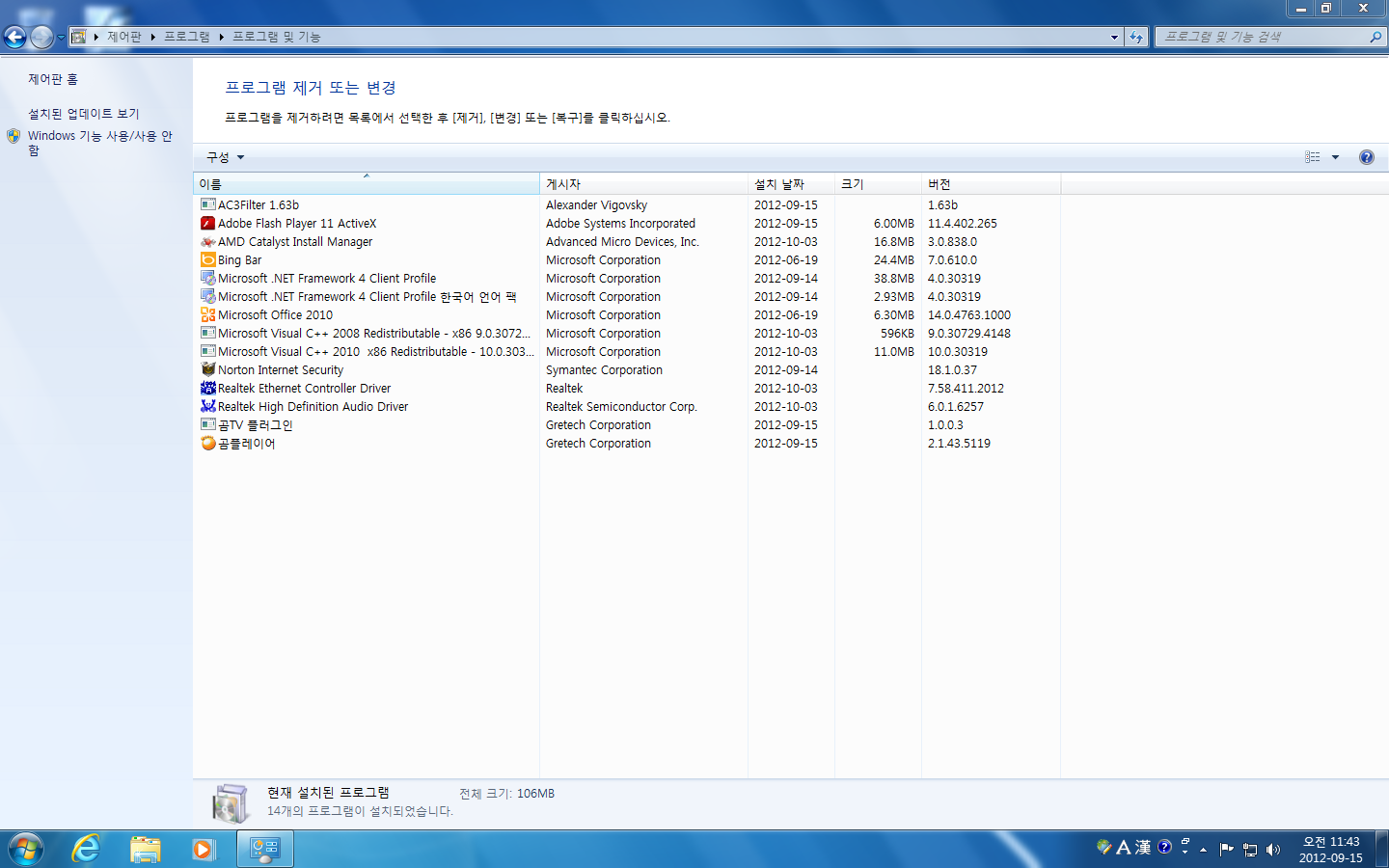Click the blue help question mark icon
Image resolution: width=1389 pixels, height=868 pixels.
1367,157
